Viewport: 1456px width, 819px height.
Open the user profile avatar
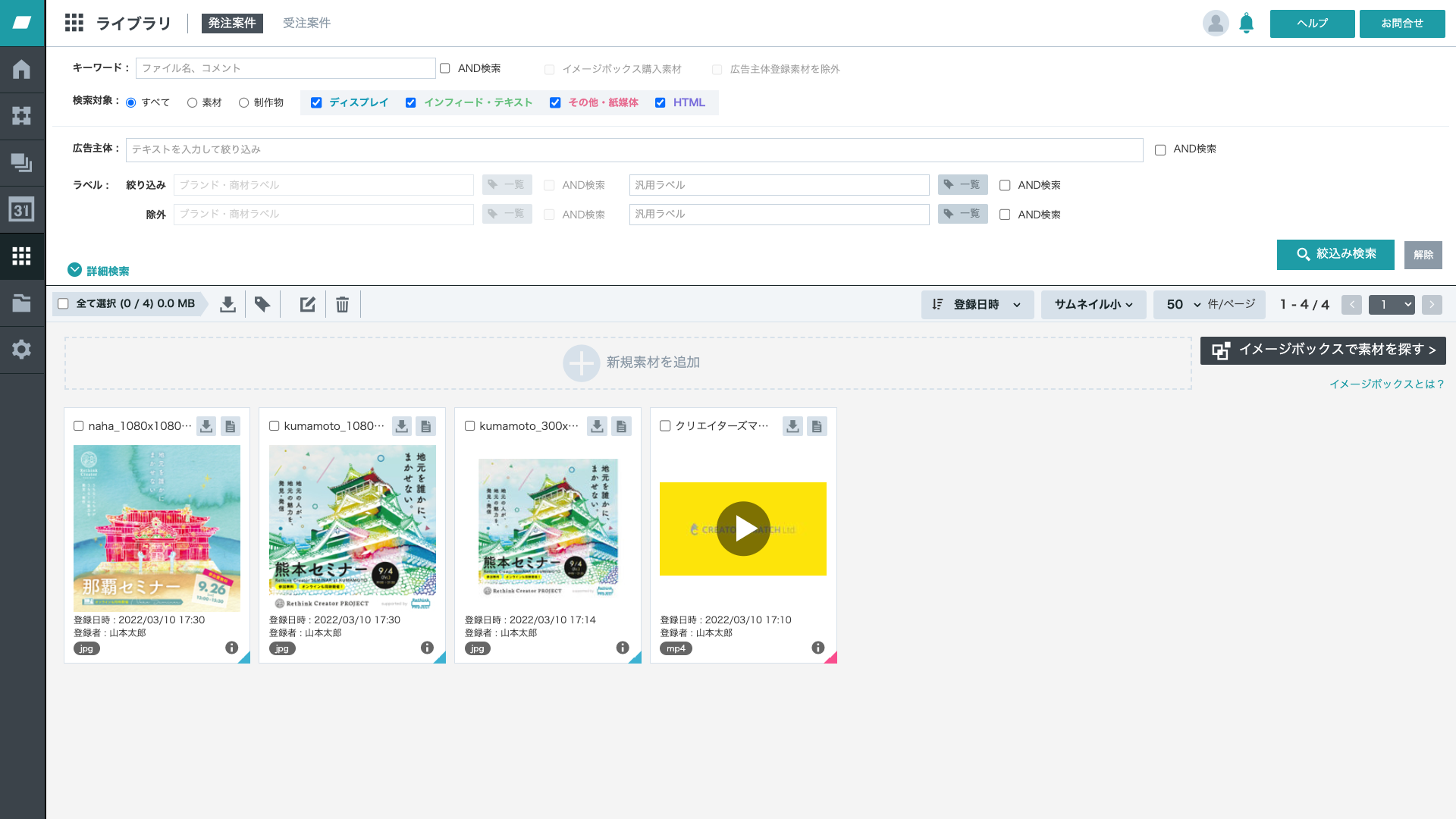(x=1216, y=24)
